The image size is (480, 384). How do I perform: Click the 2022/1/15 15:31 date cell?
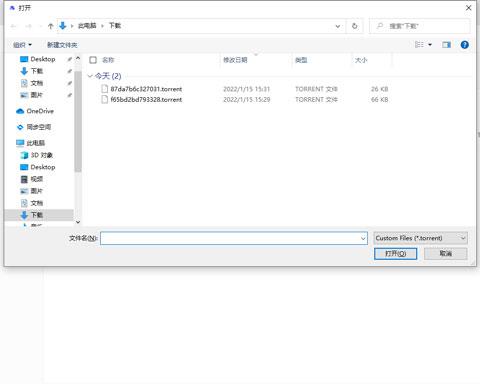[x=246, y=89]
